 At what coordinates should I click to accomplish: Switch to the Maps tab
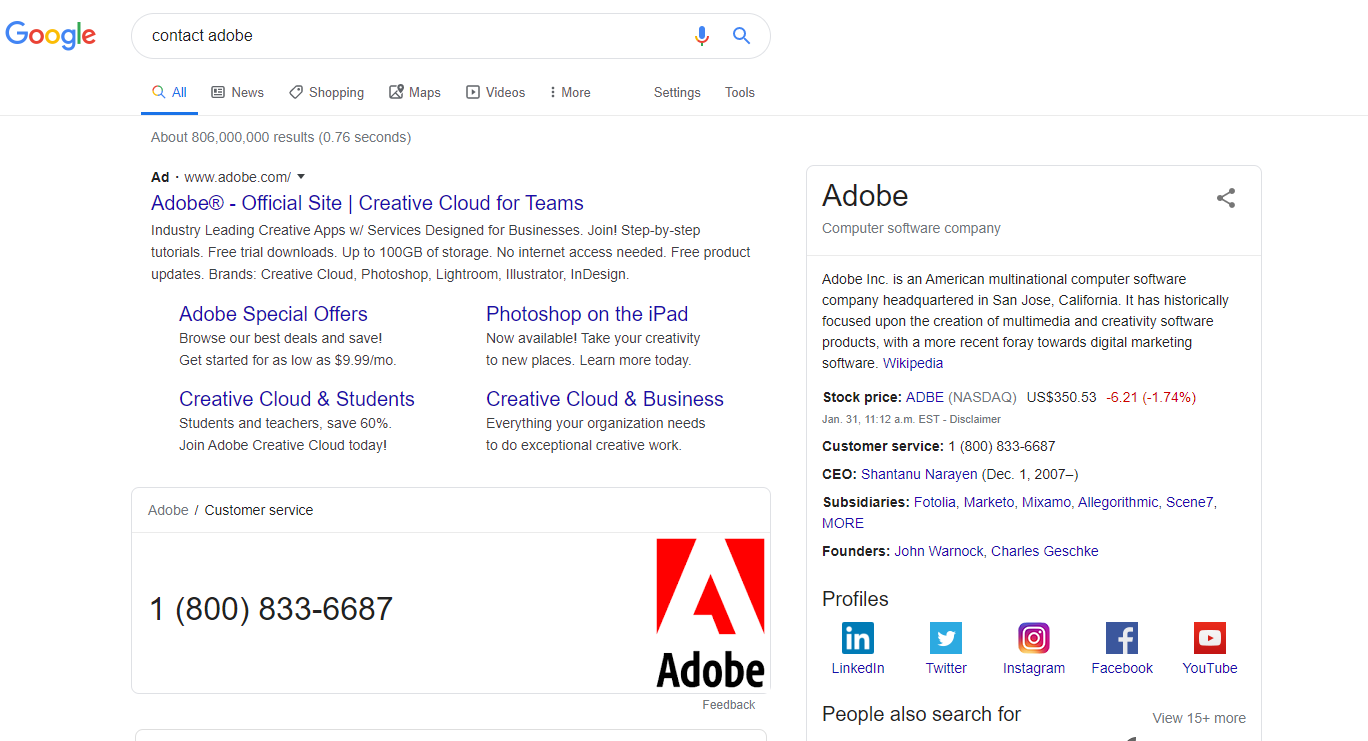415,92
